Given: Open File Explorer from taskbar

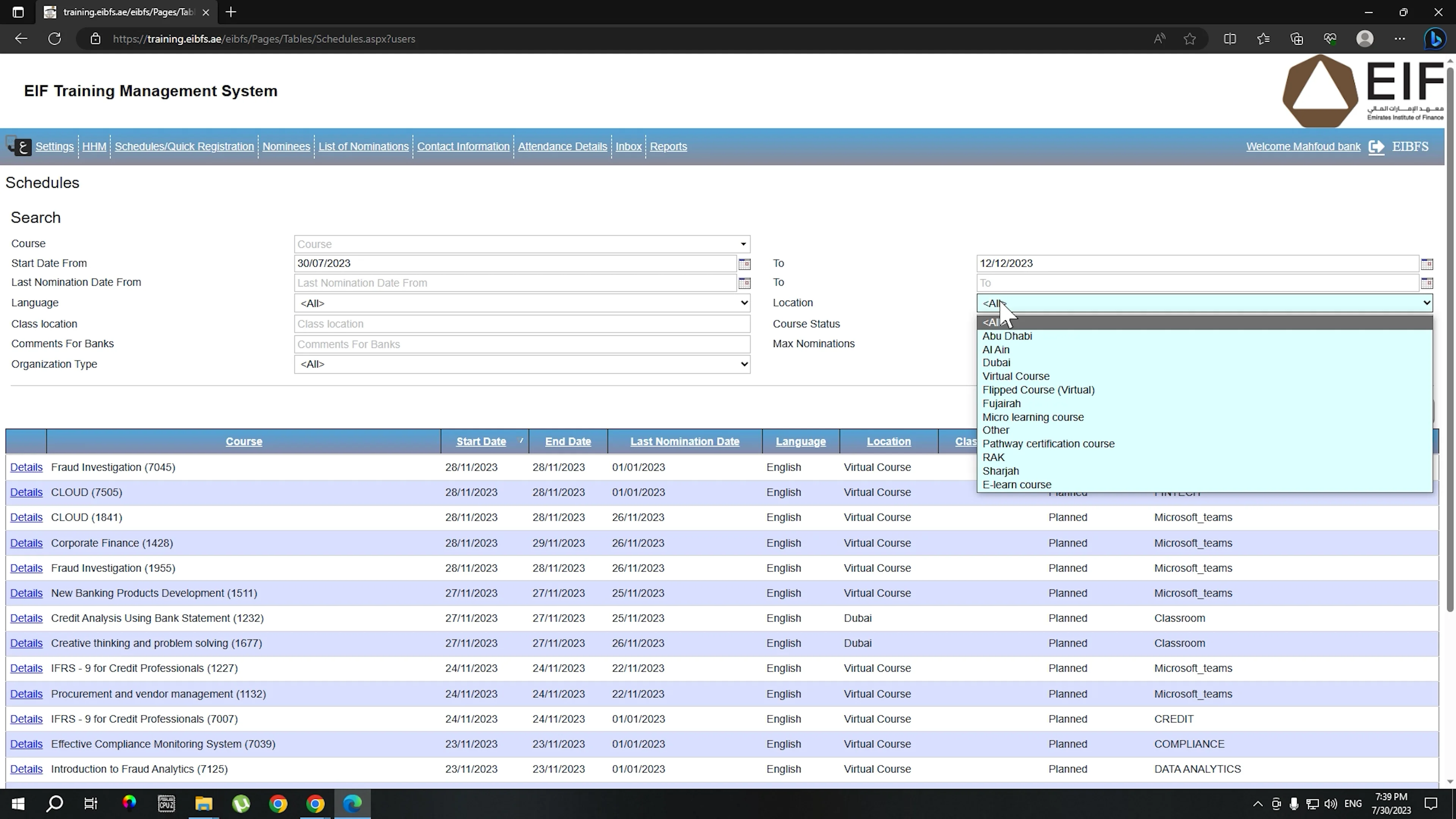Looking at the screenshot, I should [x=204, y=804].
